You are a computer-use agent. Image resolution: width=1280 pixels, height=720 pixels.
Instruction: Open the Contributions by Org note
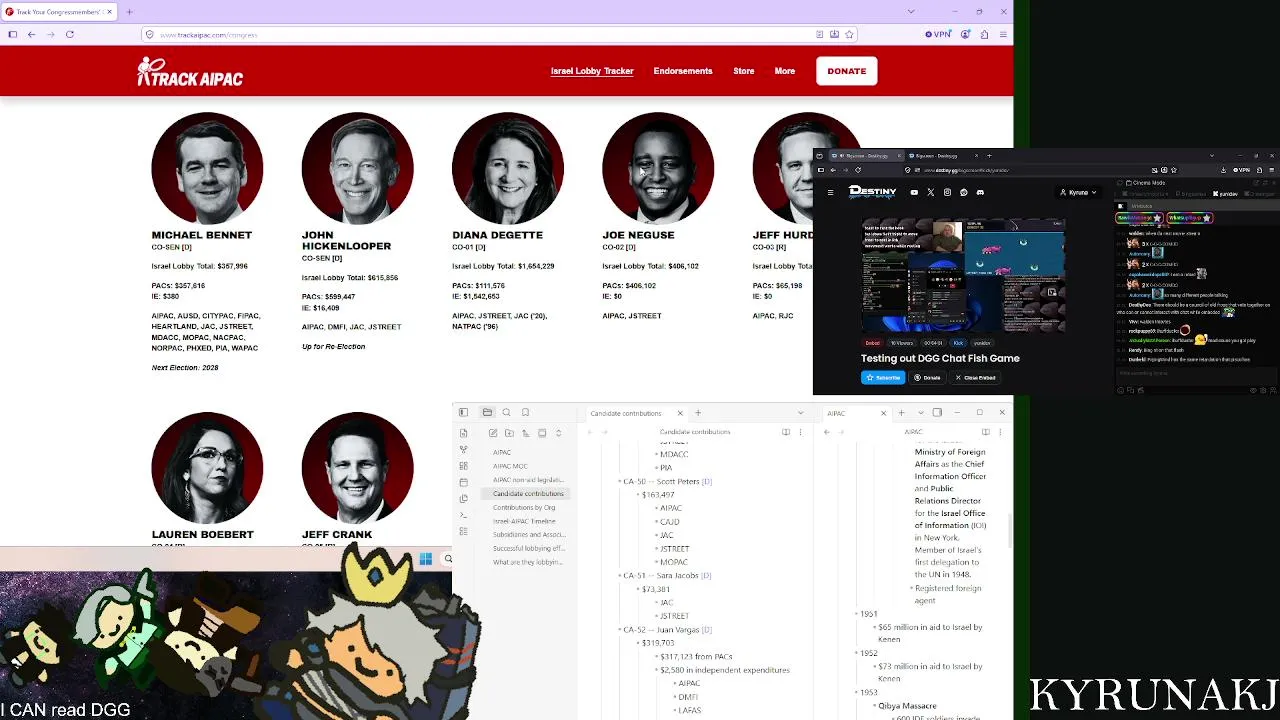(x=524, y=507)
